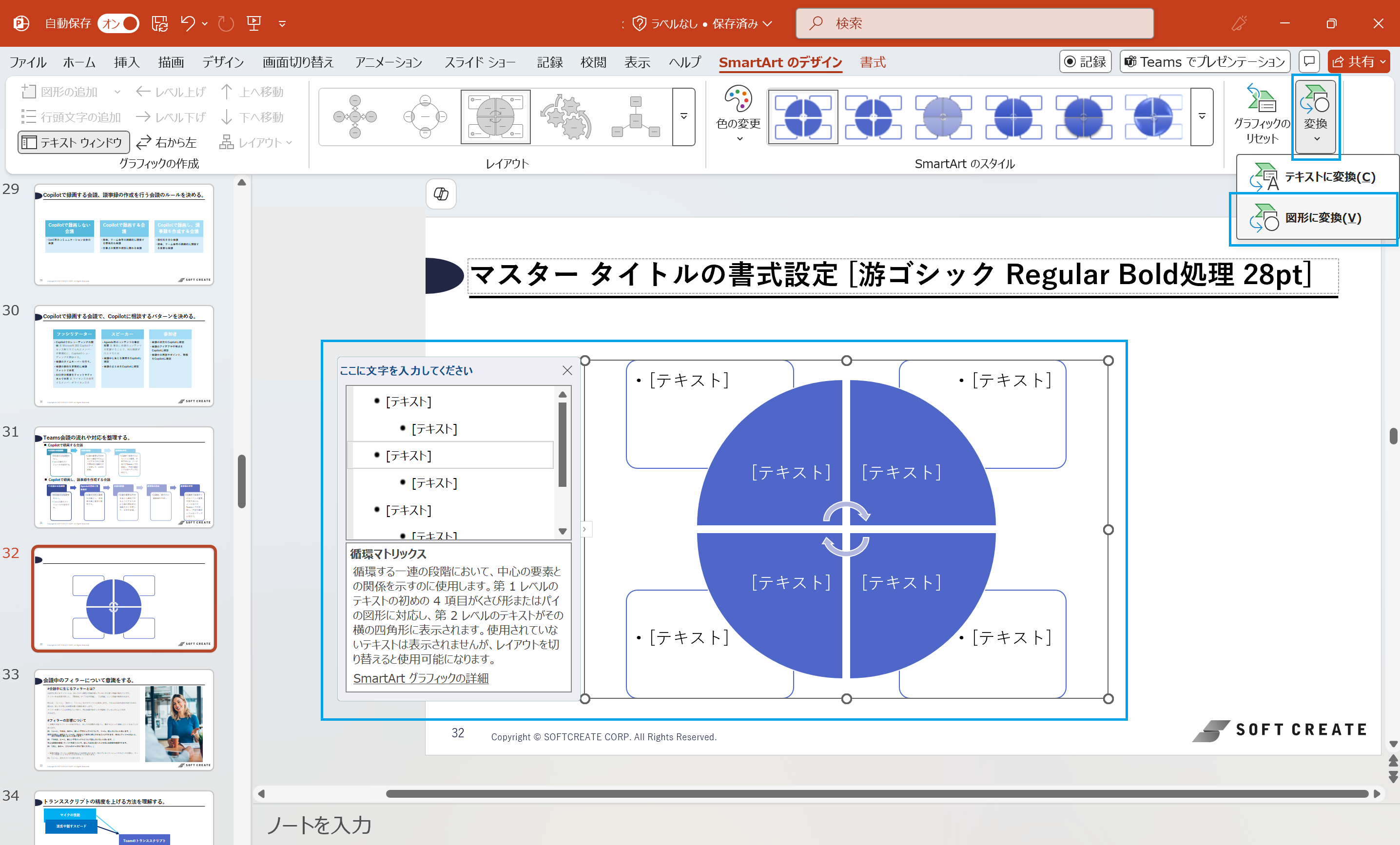This screenshot has width=1400, height=845.
Task: Click the search box
Action: tap(974, 23)
